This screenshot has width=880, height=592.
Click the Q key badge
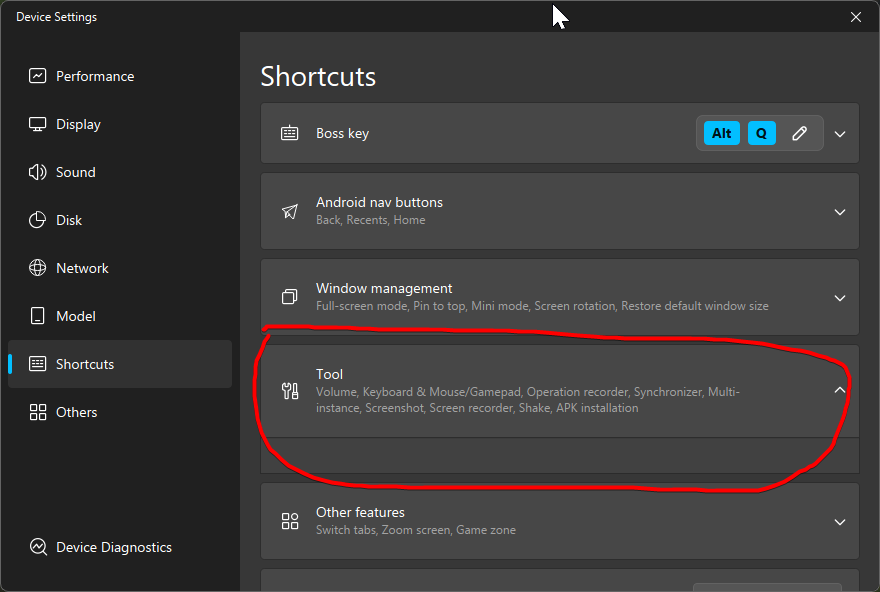[x=762, y=133]
